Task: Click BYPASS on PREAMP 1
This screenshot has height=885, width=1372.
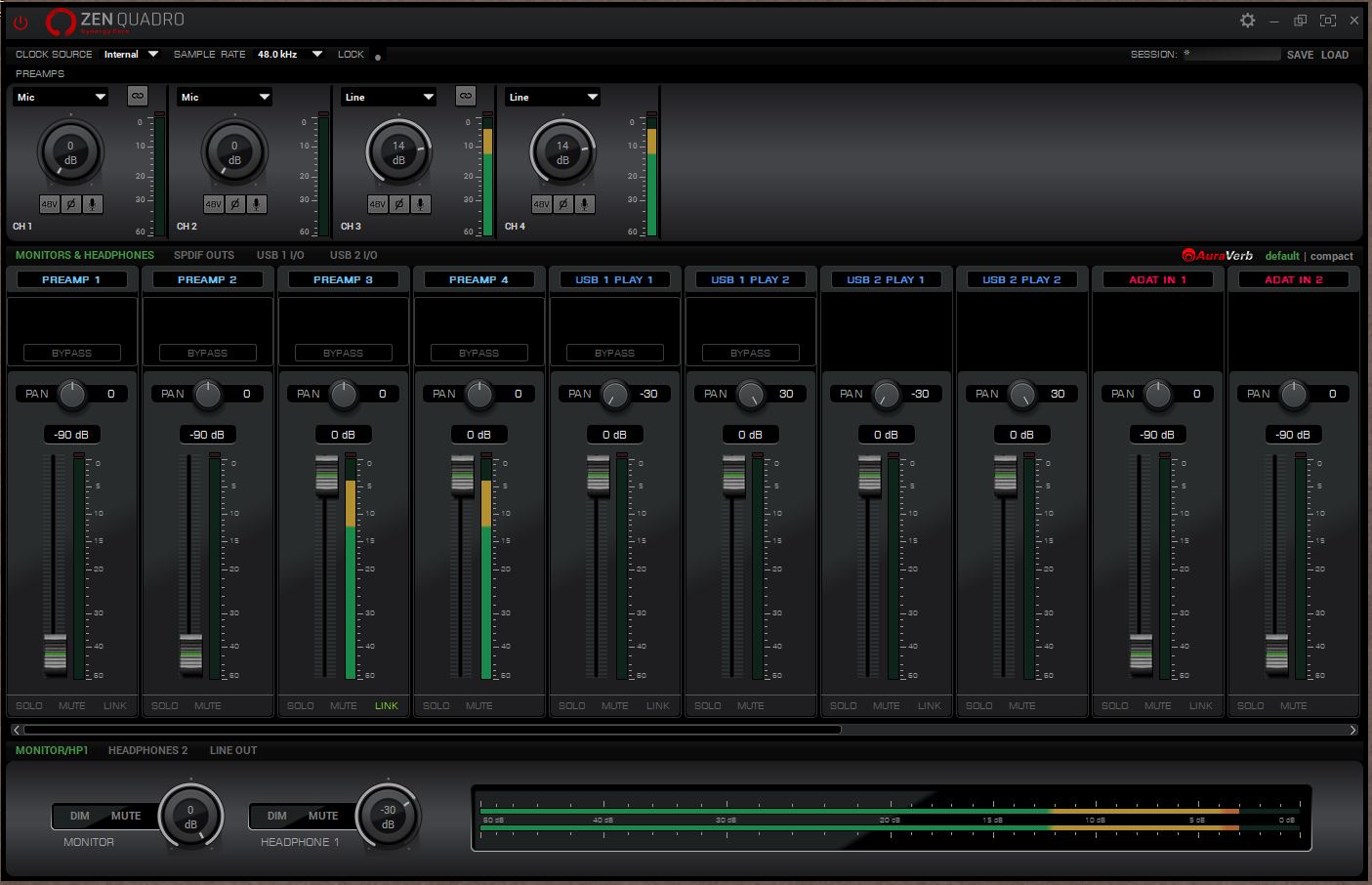Action: pos(71,353)
